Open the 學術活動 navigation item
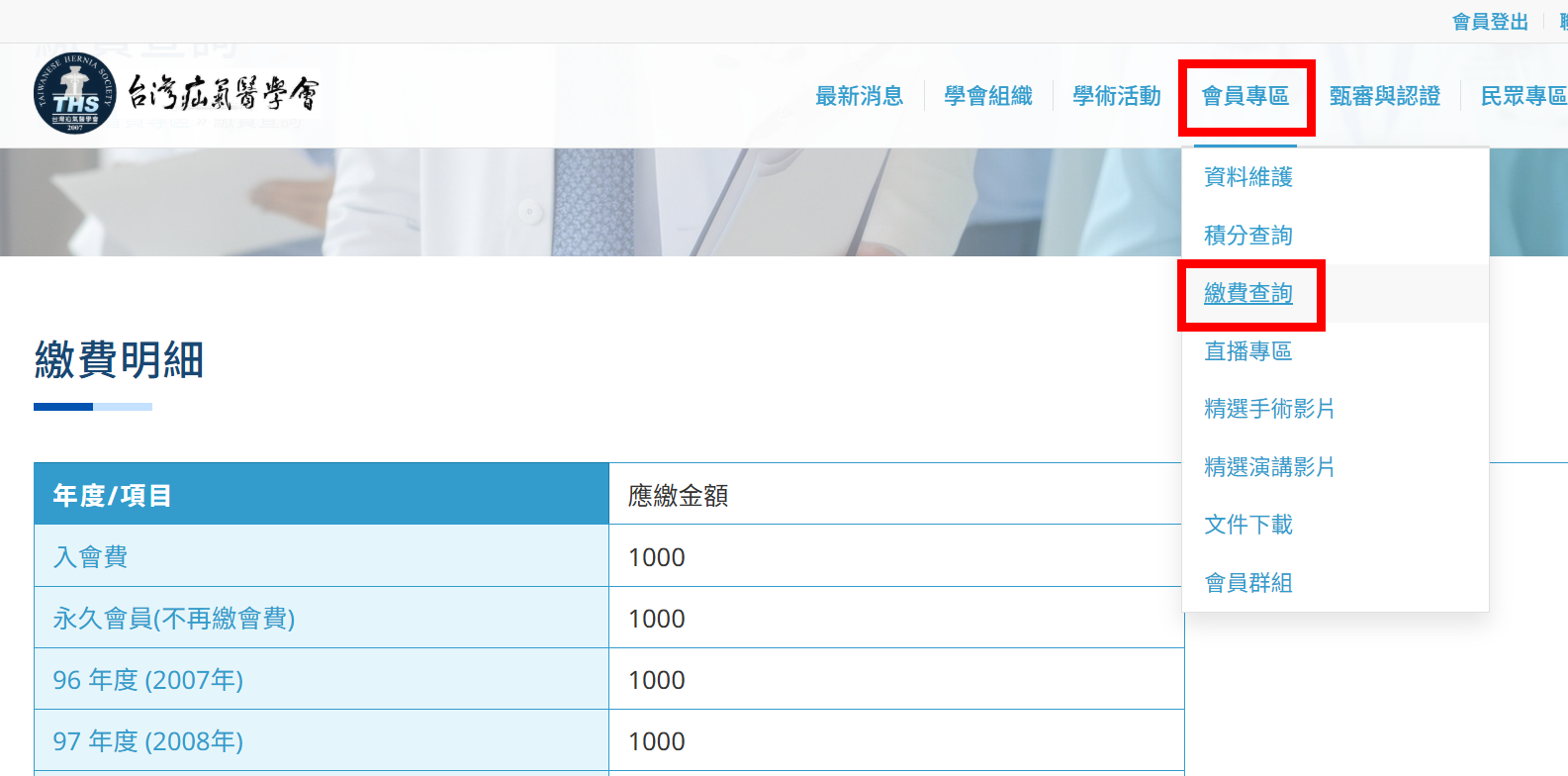Viewport: 1568px width, 776px height. coord(1116,96)
